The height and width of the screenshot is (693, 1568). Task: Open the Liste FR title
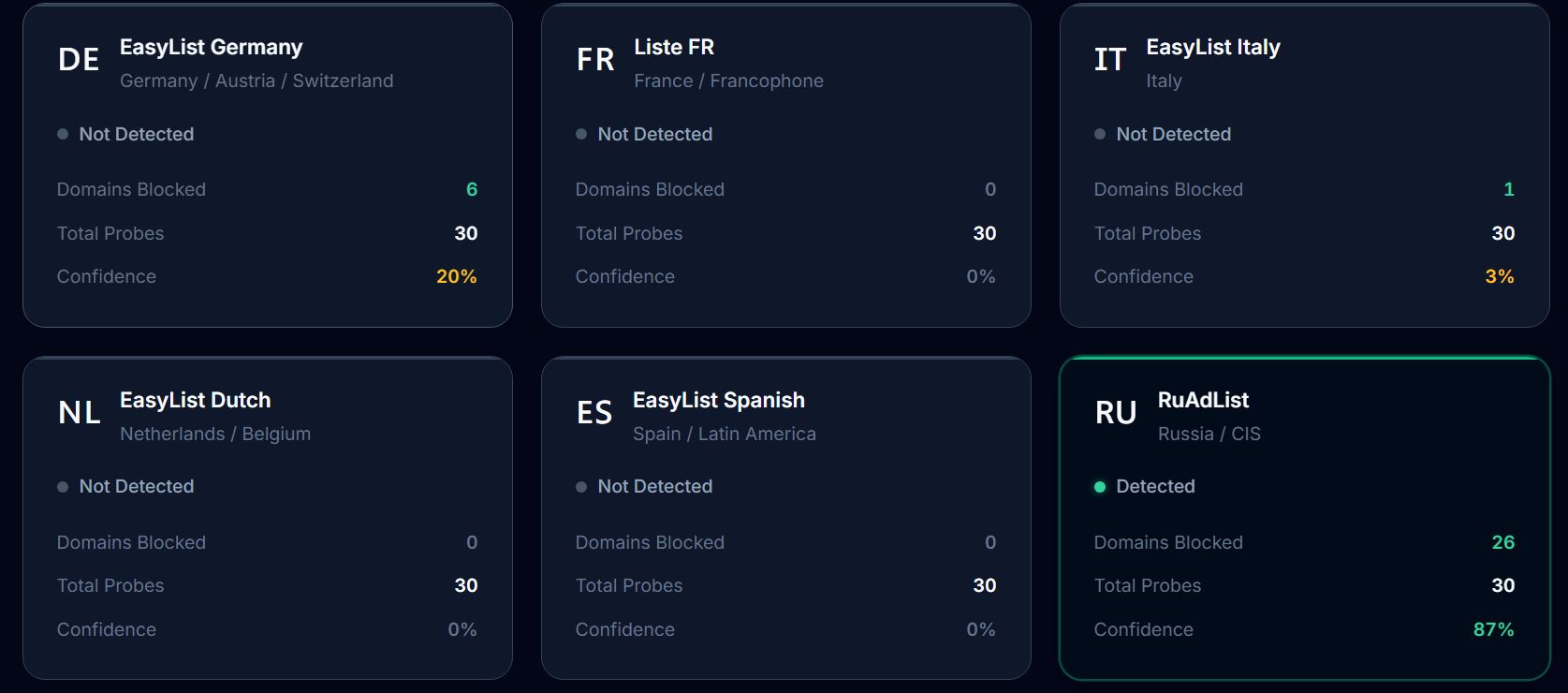(674, 47)
